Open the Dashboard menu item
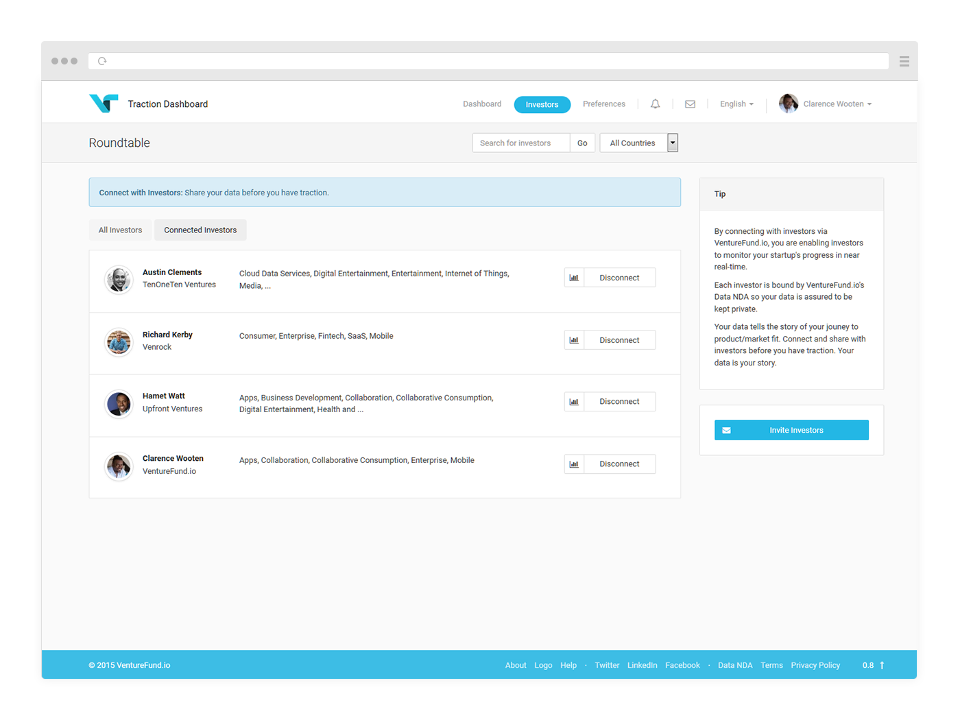This screenshot has width=960, height=720. (482, 103)
